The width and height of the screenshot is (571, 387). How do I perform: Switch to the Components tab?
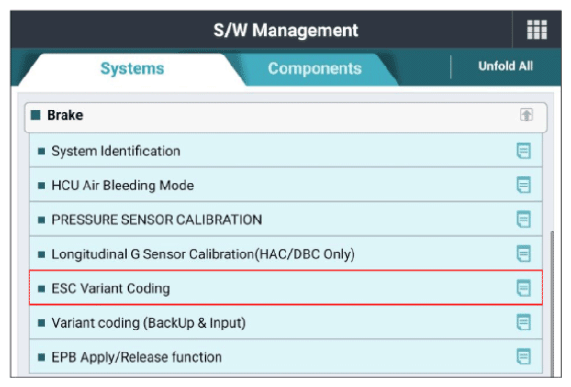pyautogui.click(x=315, y=69)
